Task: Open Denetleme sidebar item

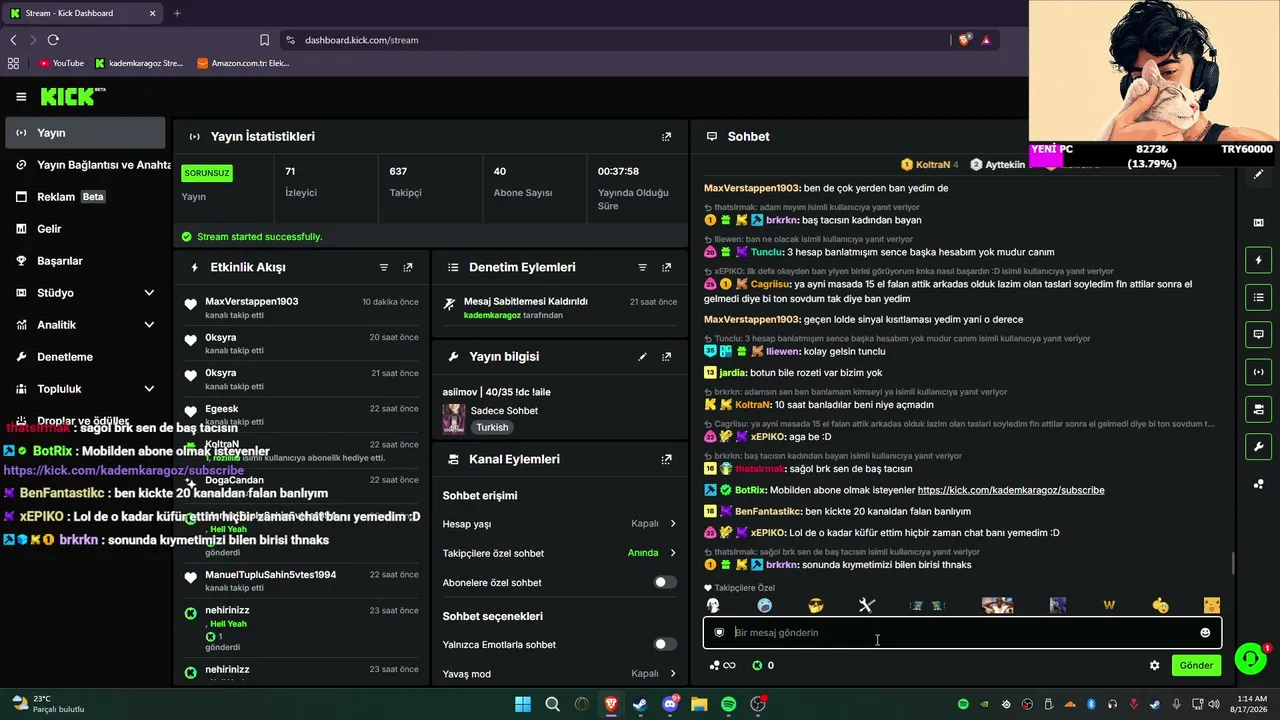Action: (86, 357)
